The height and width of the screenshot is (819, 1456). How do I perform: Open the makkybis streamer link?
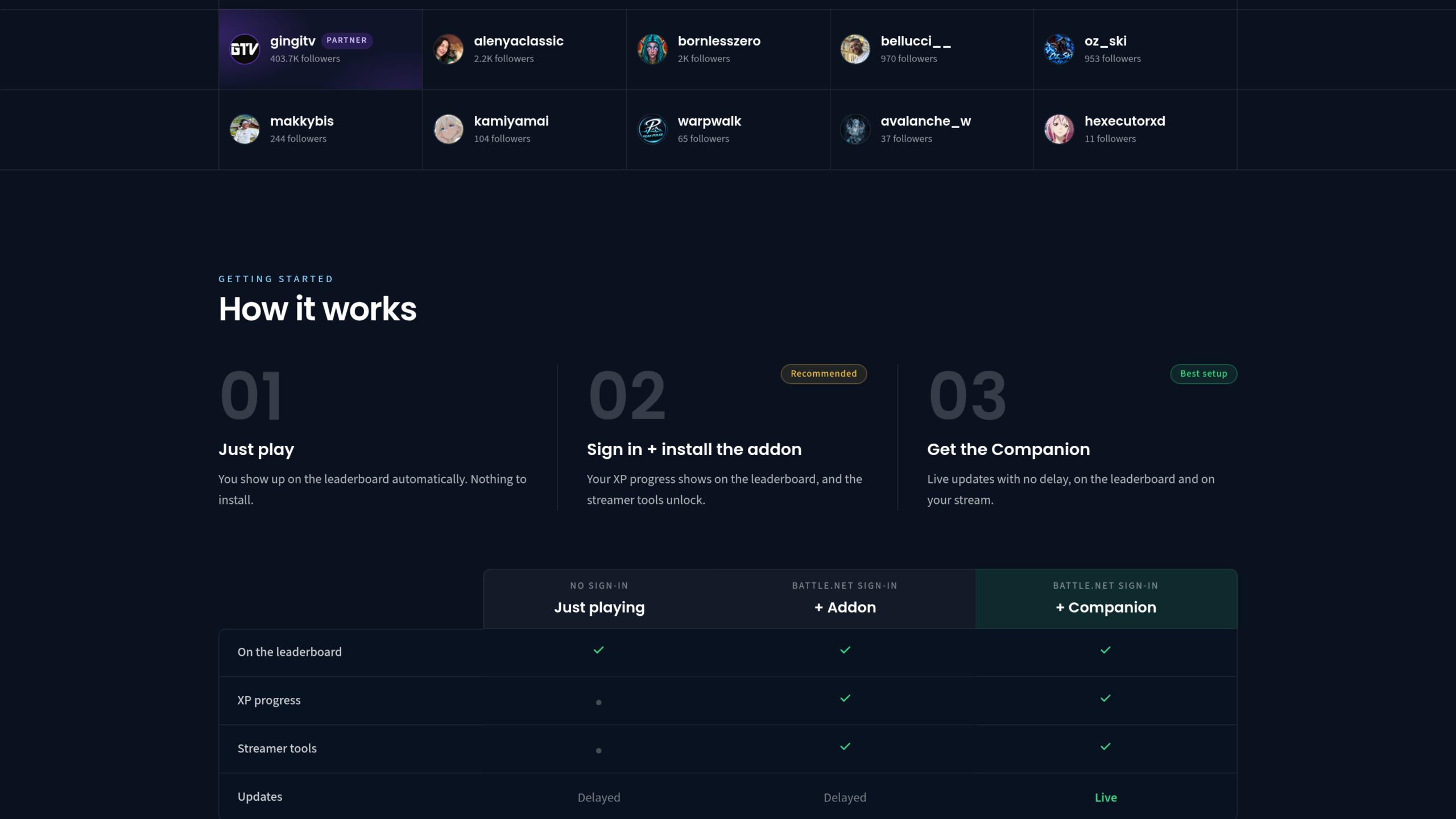(301, 121)
